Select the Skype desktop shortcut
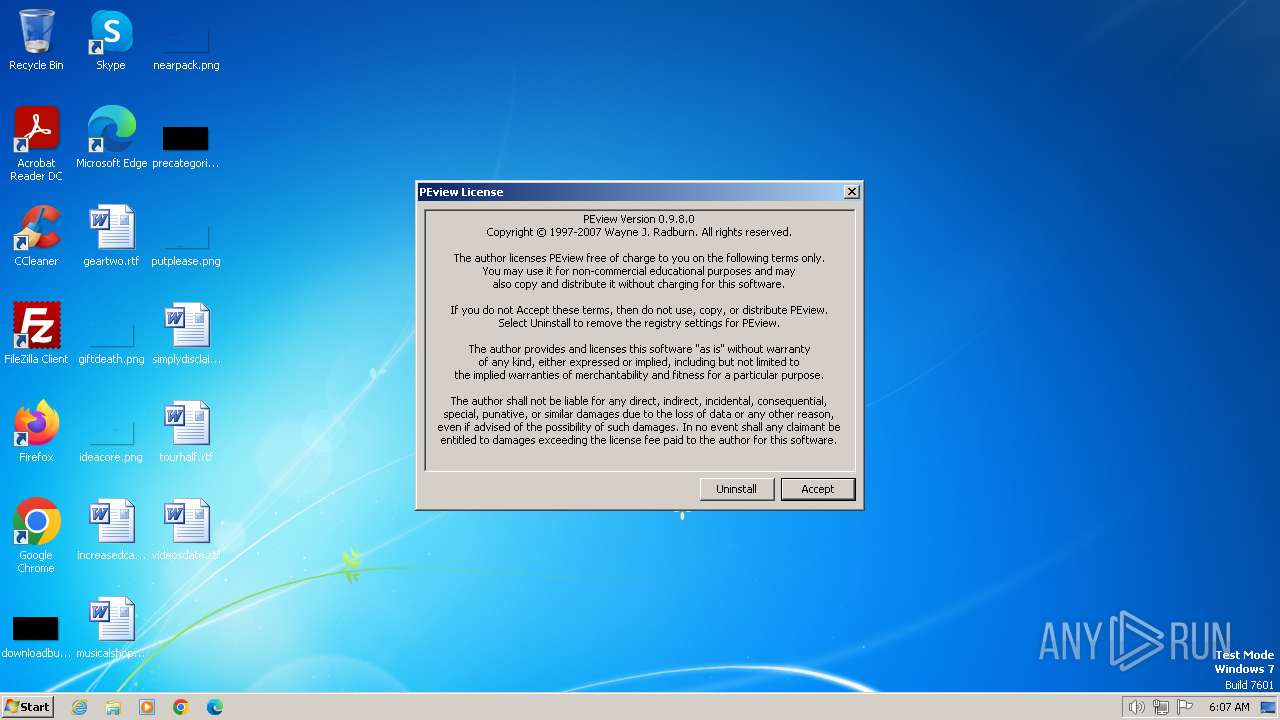 (x=111, y=40)
